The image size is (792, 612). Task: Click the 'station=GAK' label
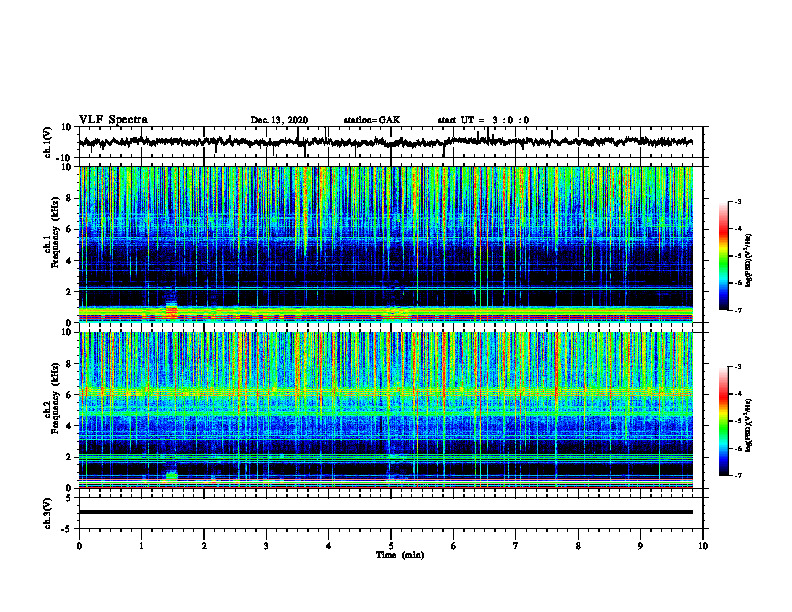point(372,120)
